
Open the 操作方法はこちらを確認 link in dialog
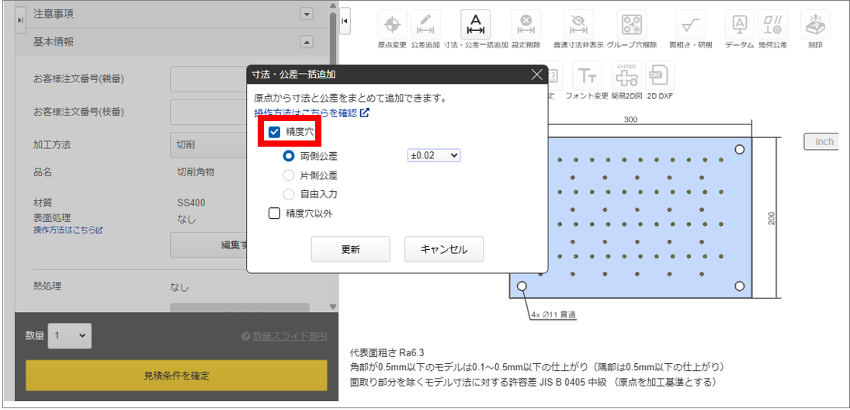(312, 113)
